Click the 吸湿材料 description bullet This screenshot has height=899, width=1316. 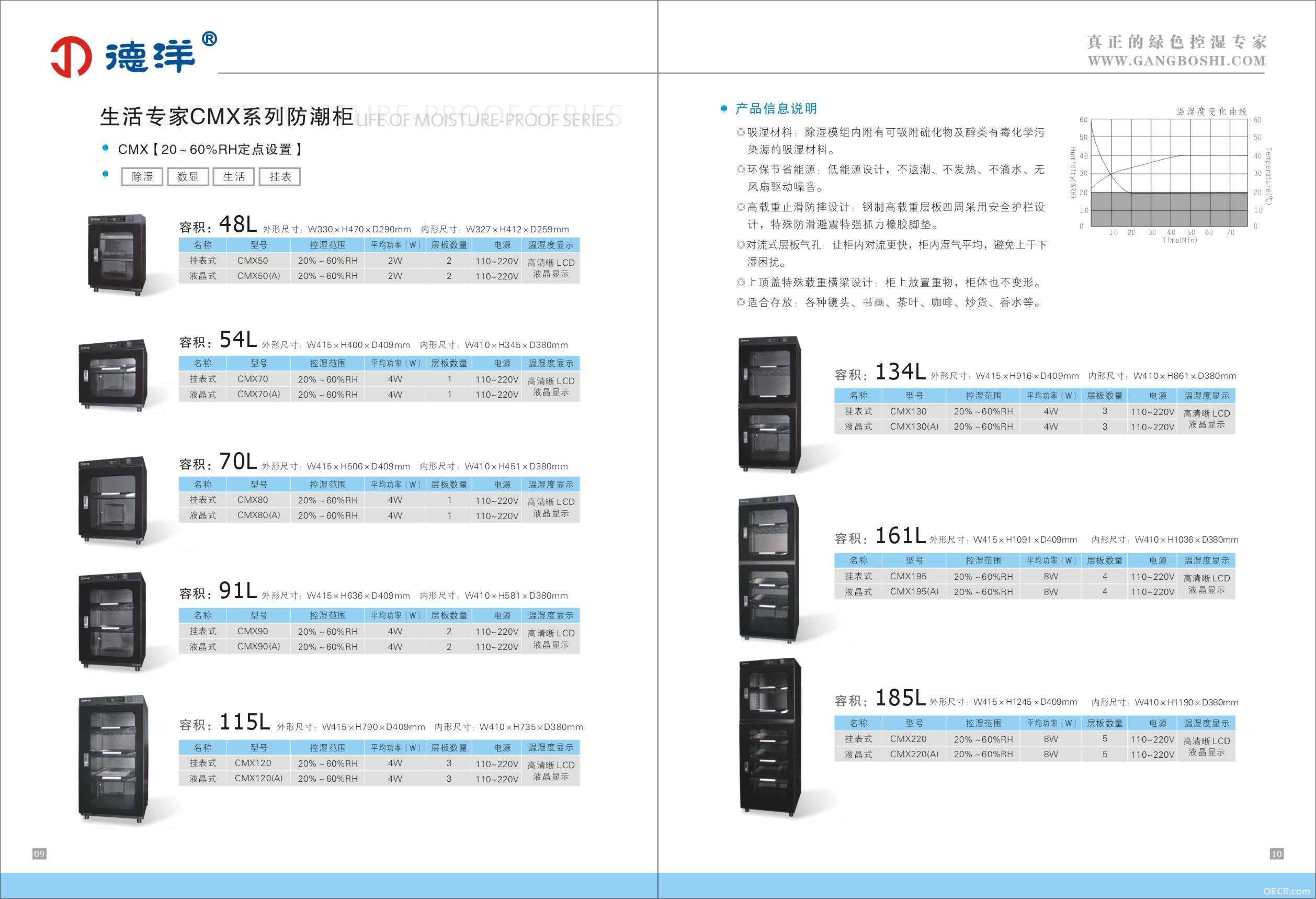(891, 141)
